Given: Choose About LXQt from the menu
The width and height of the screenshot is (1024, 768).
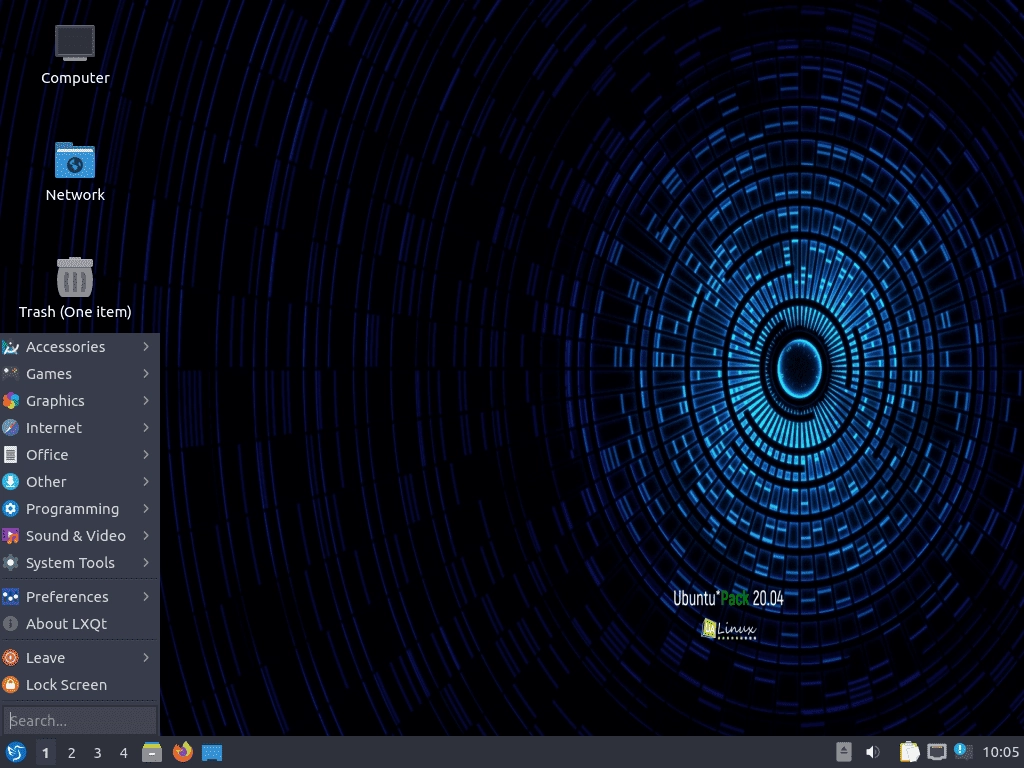Looking at the screenshot, I should (x=80, y=624).
